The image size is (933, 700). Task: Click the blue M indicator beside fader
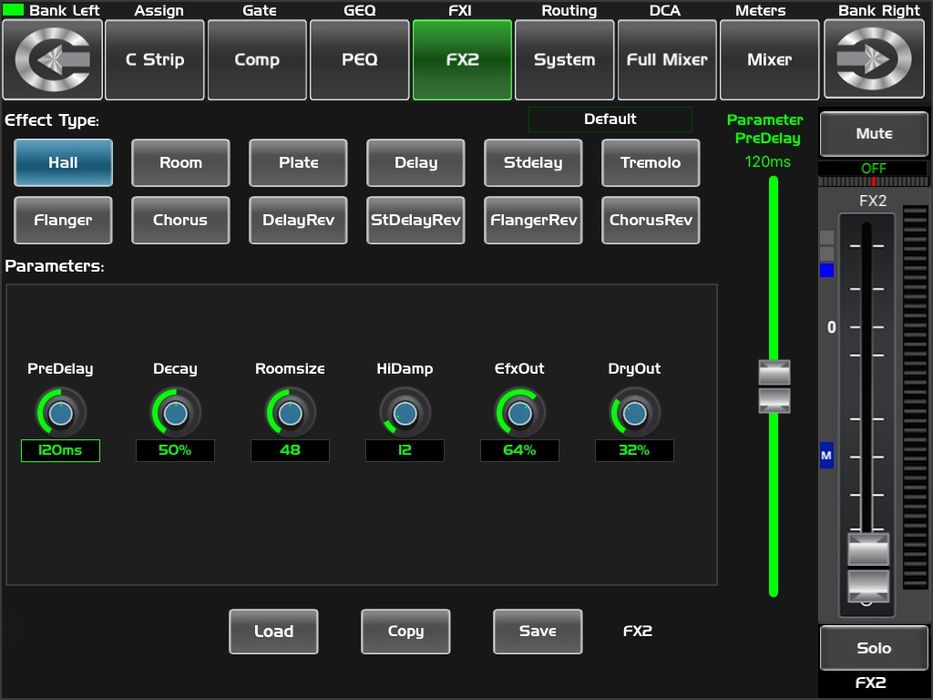(x=826, y=455)
